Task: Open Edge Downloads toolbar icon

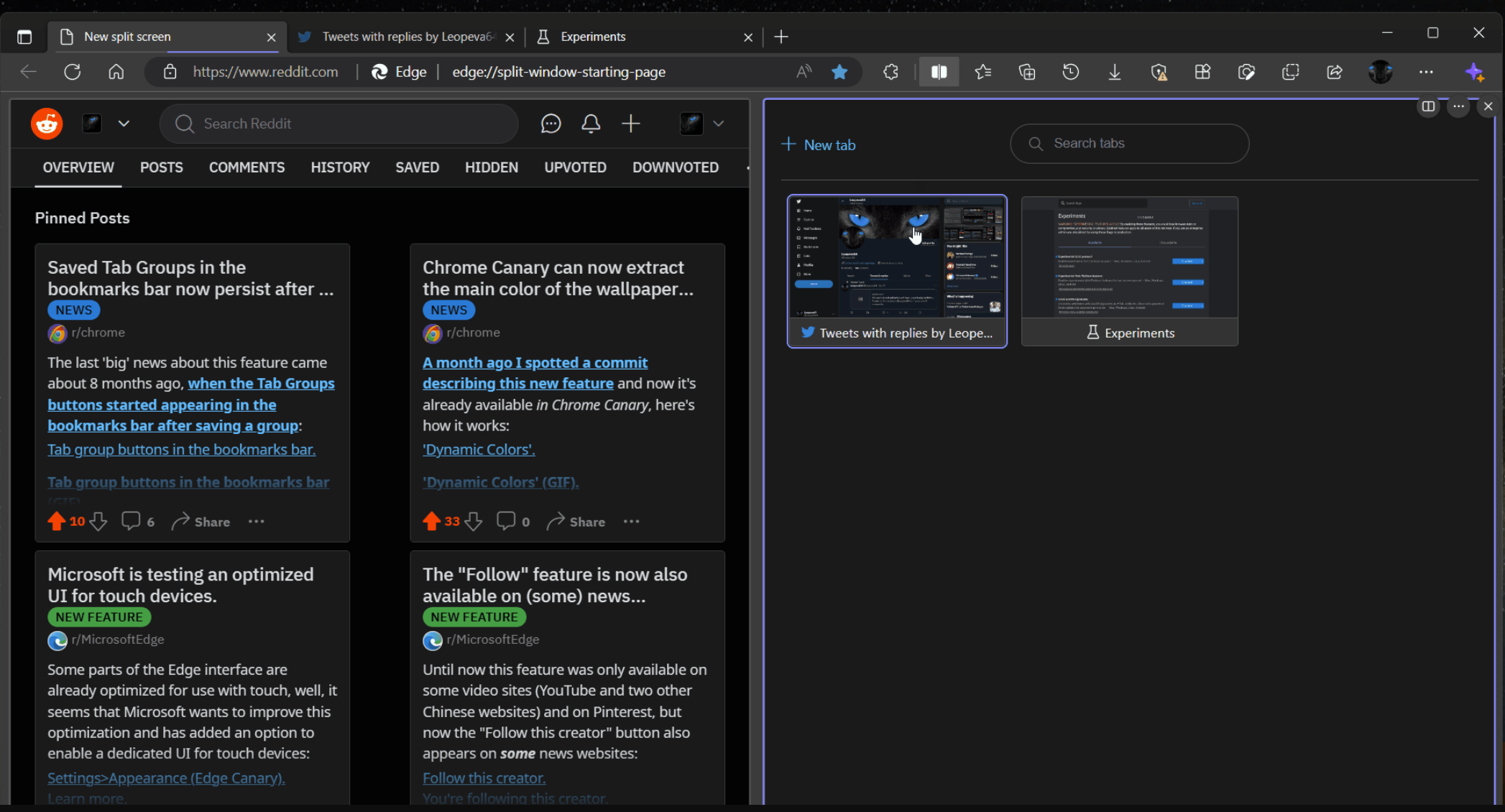Action: click(x=1115, y=72)
